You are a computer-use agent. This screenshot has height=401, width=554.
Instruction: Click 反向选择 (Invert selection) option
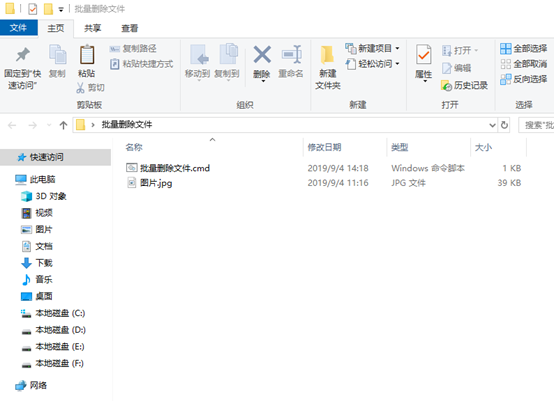click(523, 79)
